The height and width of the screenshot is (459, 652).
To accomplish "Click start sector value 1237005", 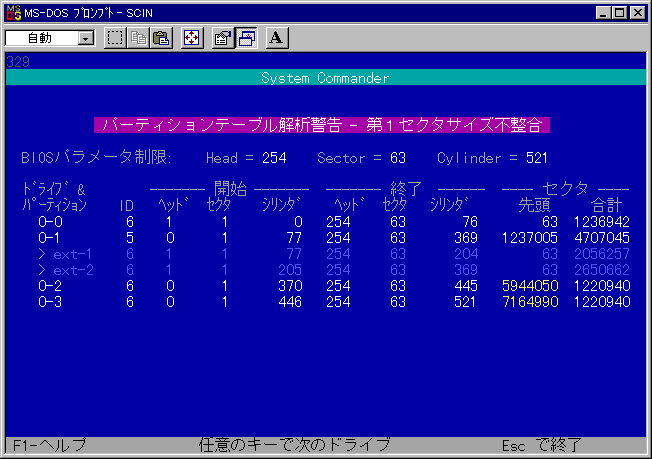I will tap(530, 238).
